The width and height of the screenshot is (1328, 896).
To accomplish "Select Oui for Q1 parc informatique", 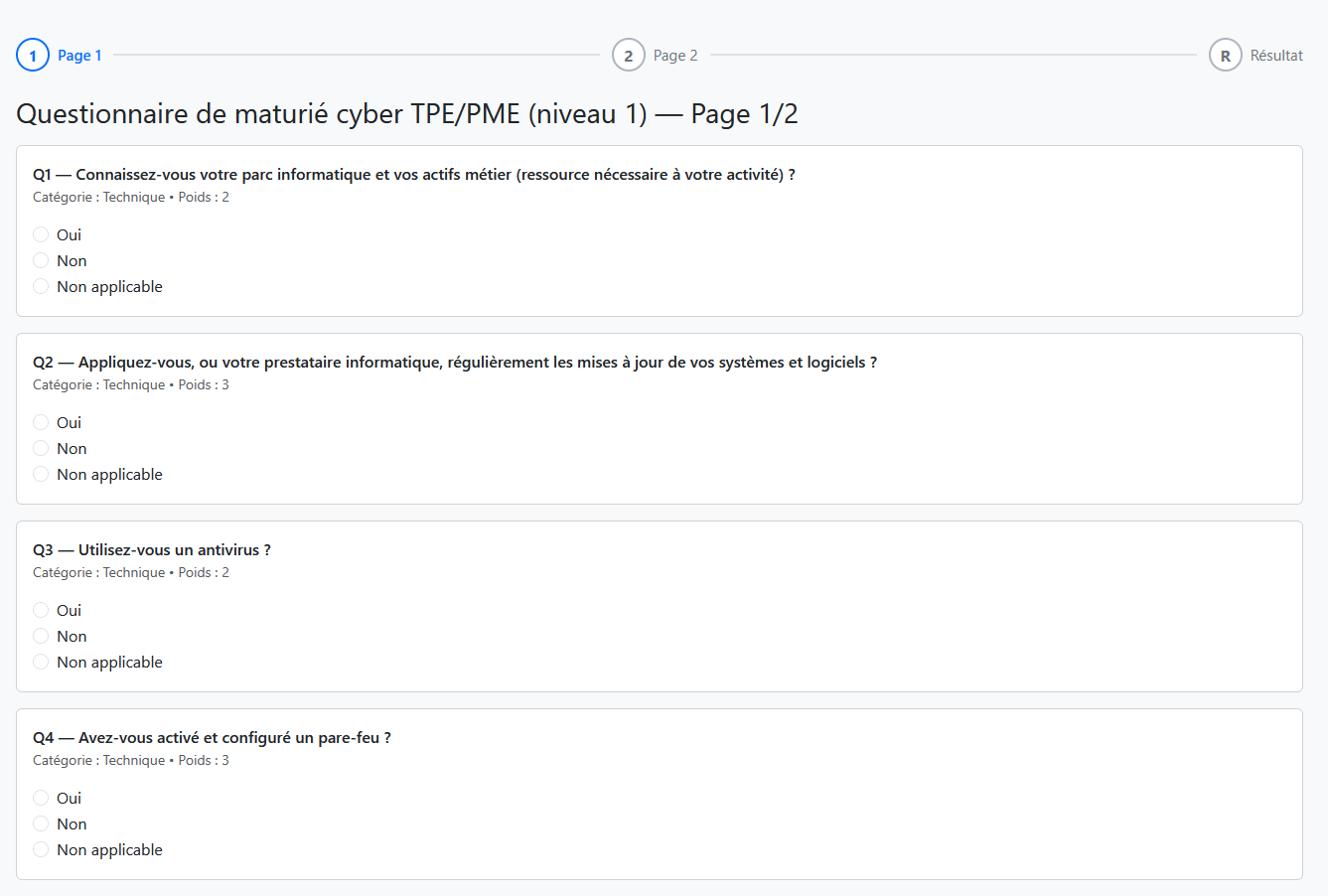I will pyautogui.click(x=41, y=234).
